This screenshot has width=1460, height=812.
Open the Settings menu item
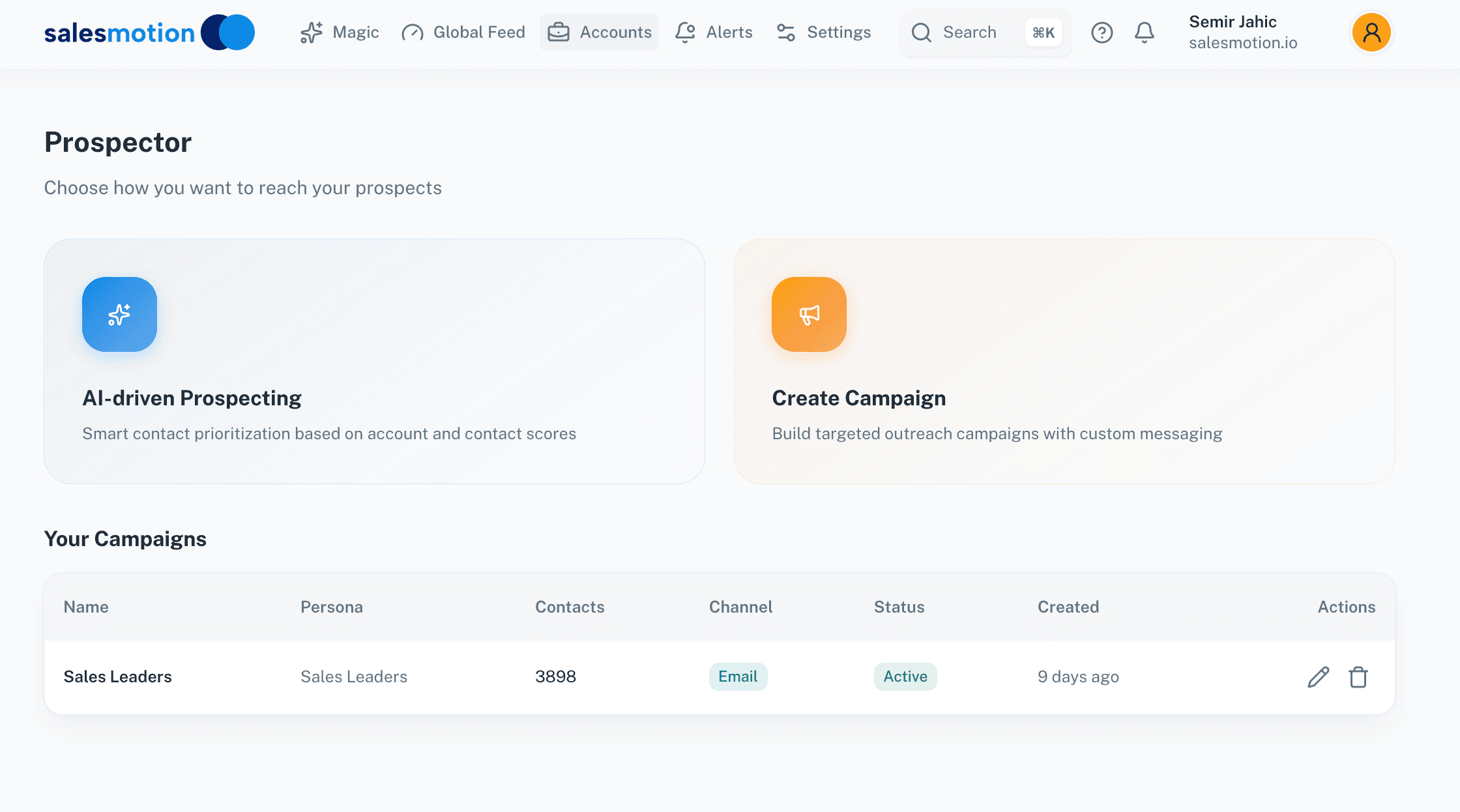(x=823, y=32)
